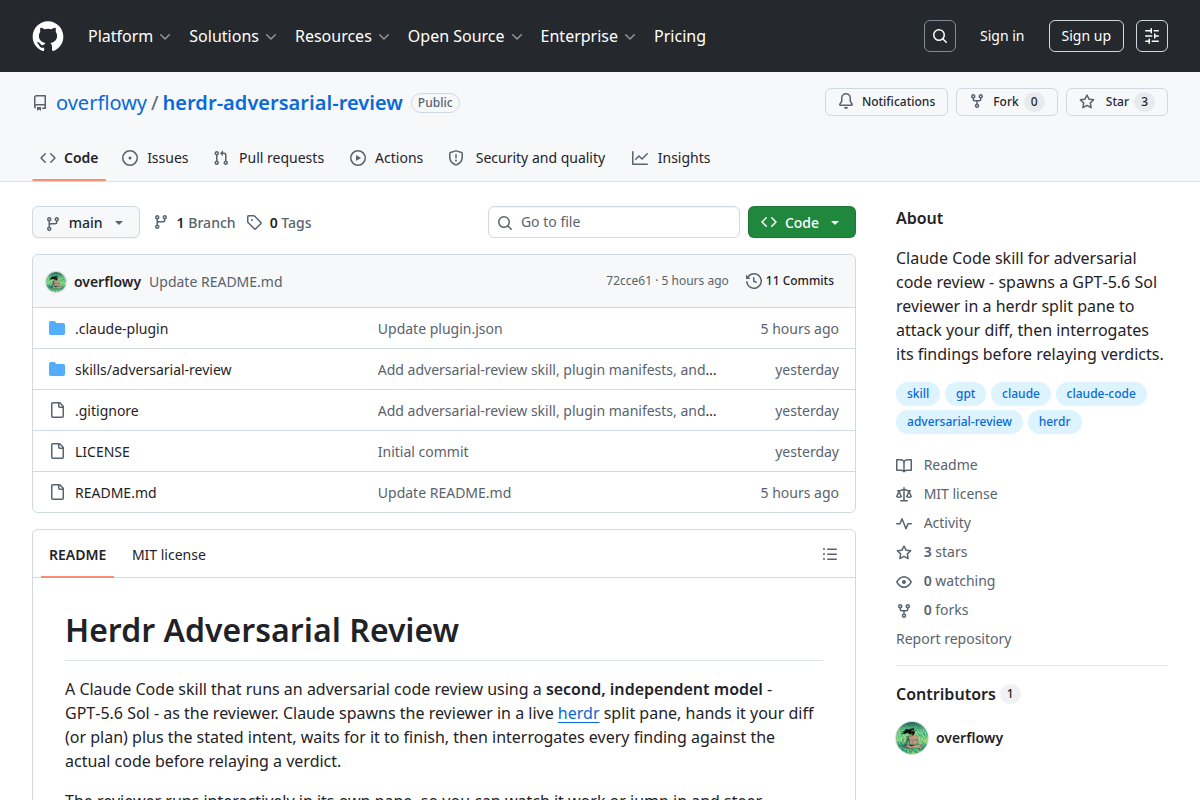Click the eye icon beside 0 watching
This screenshot has height=800, width=1200.
[904, 581]
